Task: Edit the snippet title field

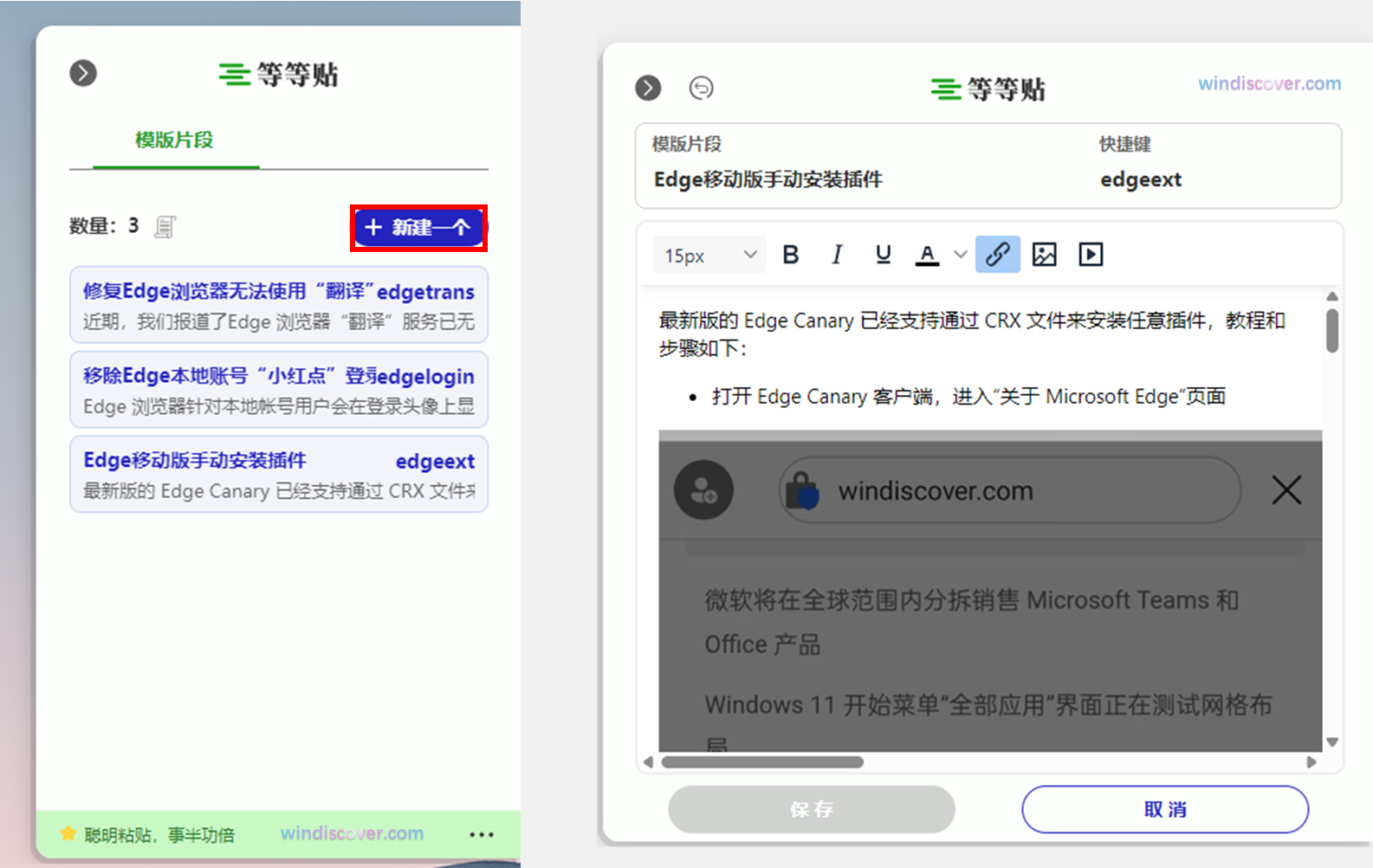Action: [x=768, y=179]
